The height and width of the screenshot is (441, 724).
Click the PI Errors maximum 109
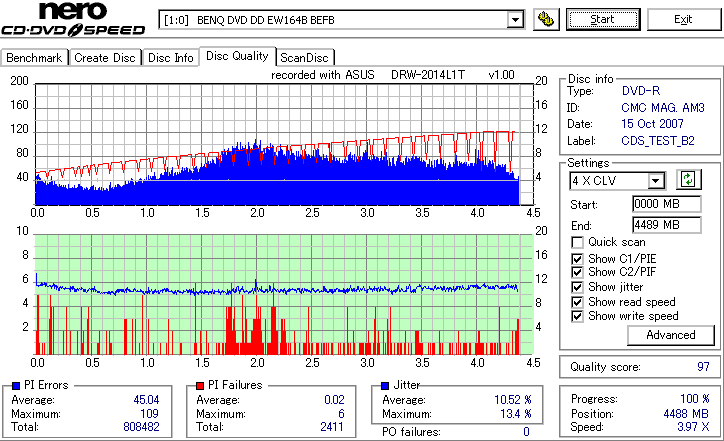tap(150, 414)
